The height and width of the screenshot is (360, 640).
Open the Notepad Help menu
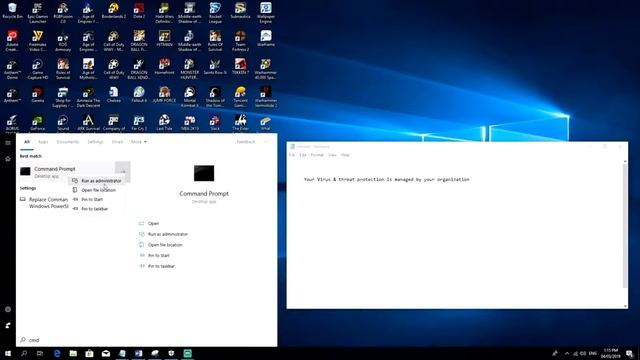345,155
